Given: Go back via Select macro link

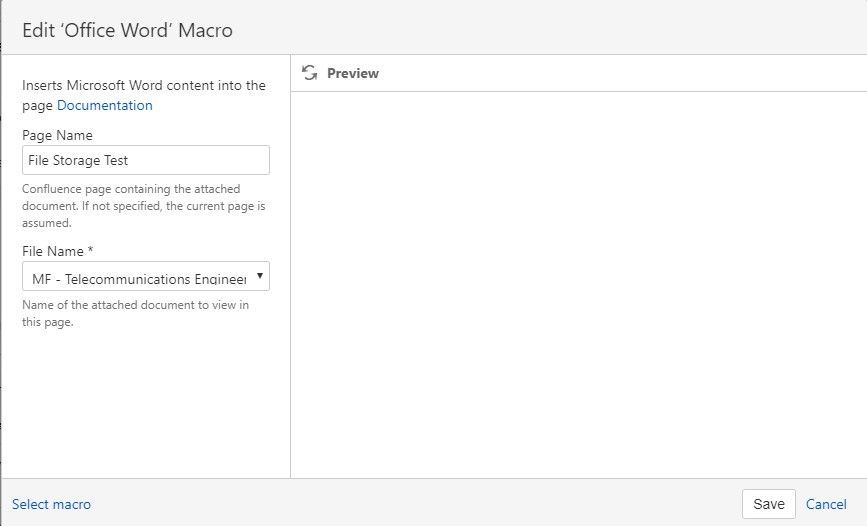Looking at the screenshot, I should [51, 504].
